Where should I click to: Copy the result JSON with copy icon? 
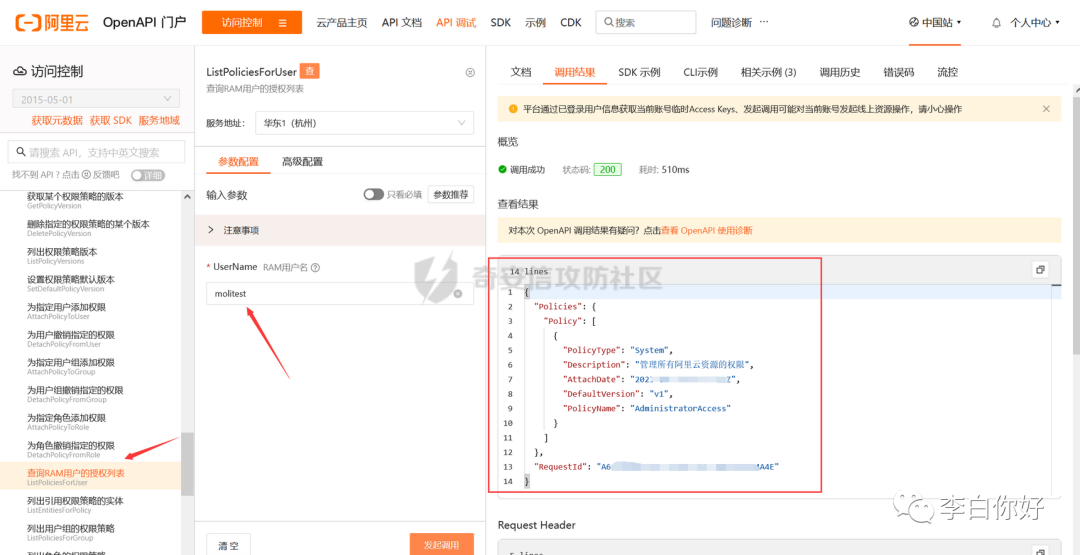[1040, 269]
